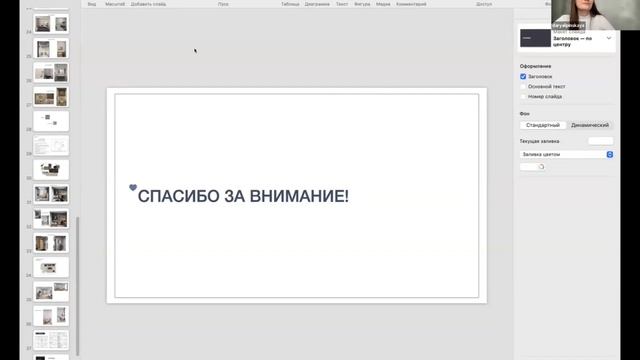This screenshot has width=640, height=360.
Task: Select slide 34 thumbnail in navigator
Action: click(51, 267)
